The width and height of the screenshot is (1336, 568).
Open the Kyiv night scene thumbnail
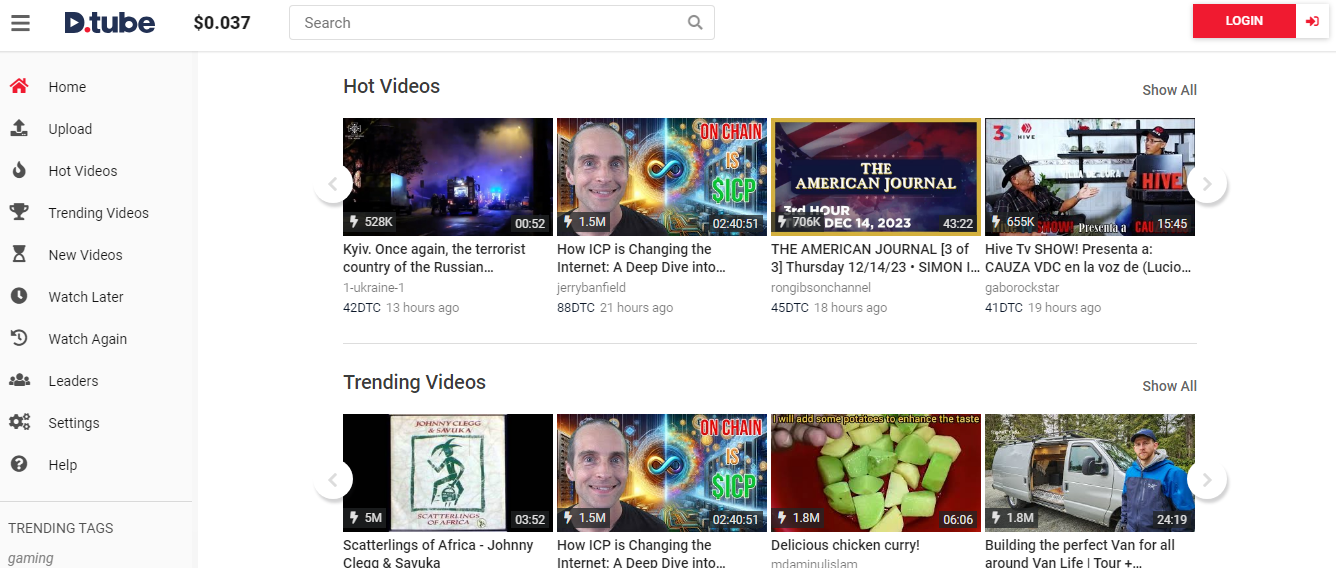tap(448, 177)
